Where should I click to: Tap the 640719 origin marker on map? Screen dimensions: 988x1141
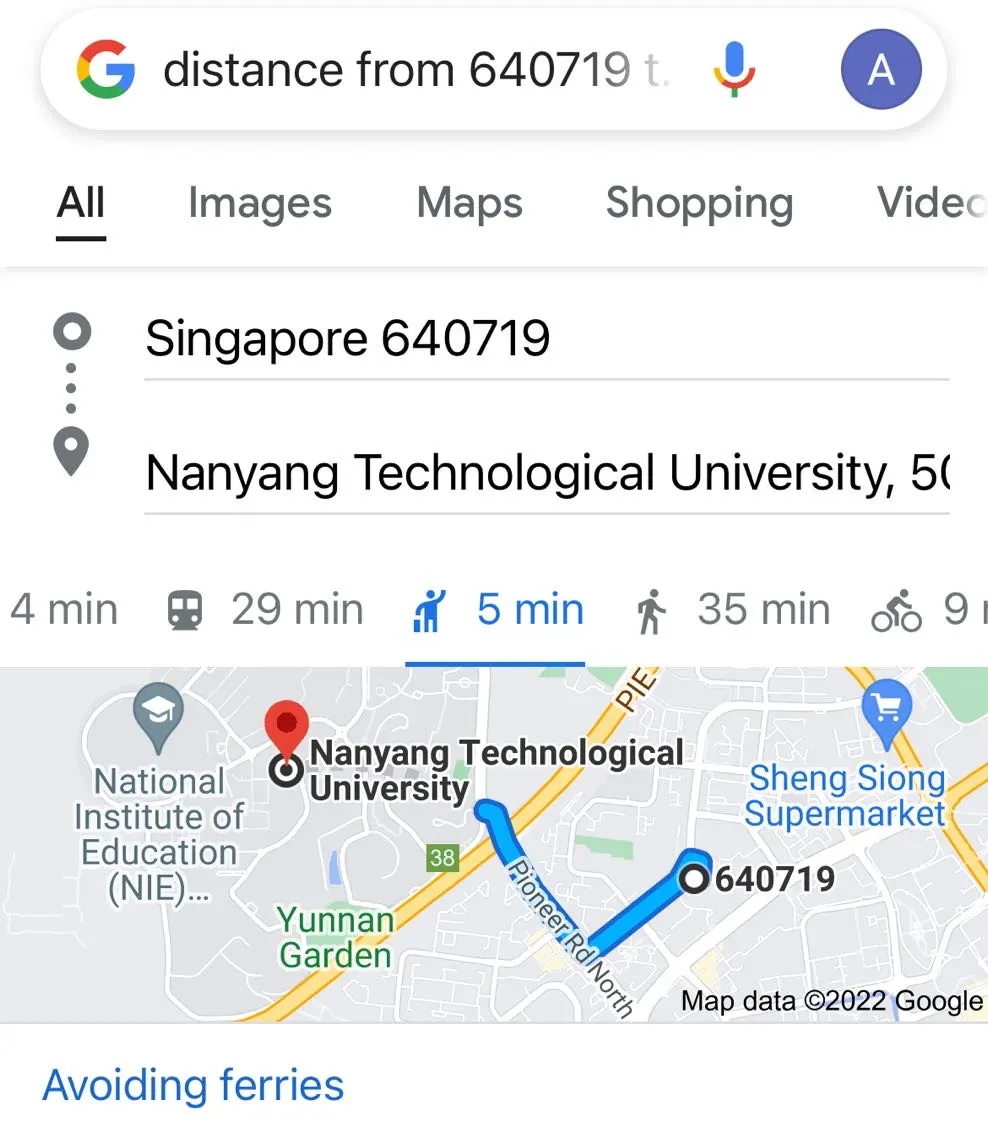(x=694, y=878)
